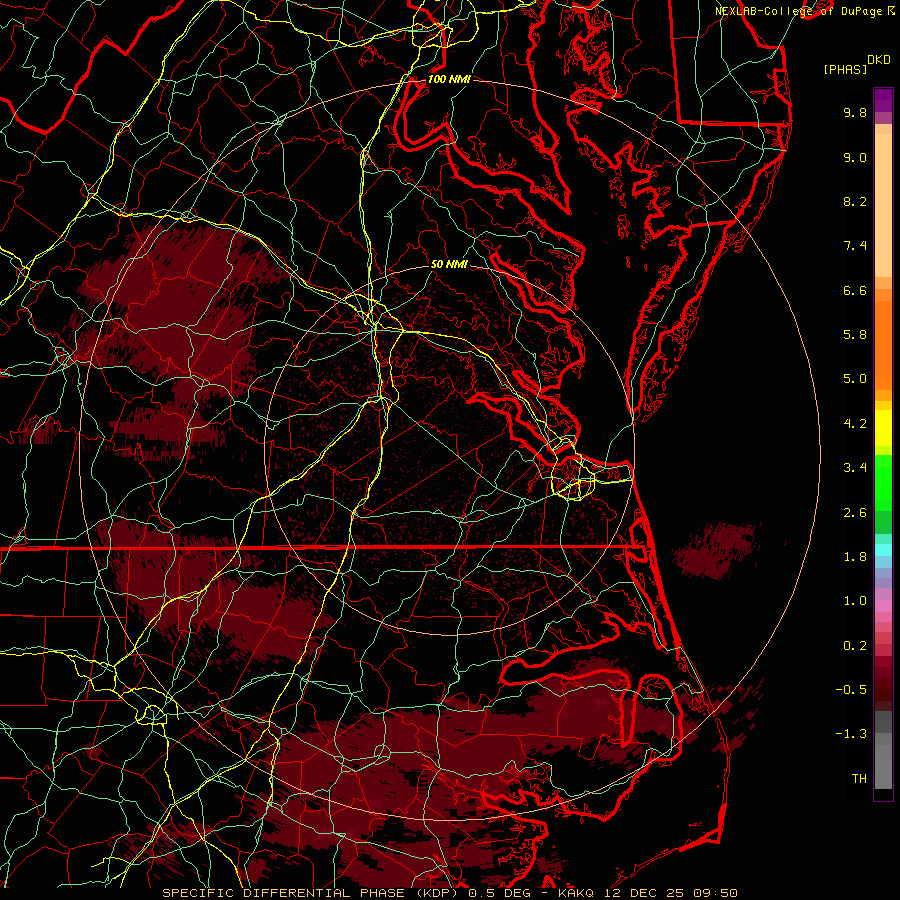The image size is (900, 900).
Task: Click the 5.0 legend value
Action: tap(855, 379)
